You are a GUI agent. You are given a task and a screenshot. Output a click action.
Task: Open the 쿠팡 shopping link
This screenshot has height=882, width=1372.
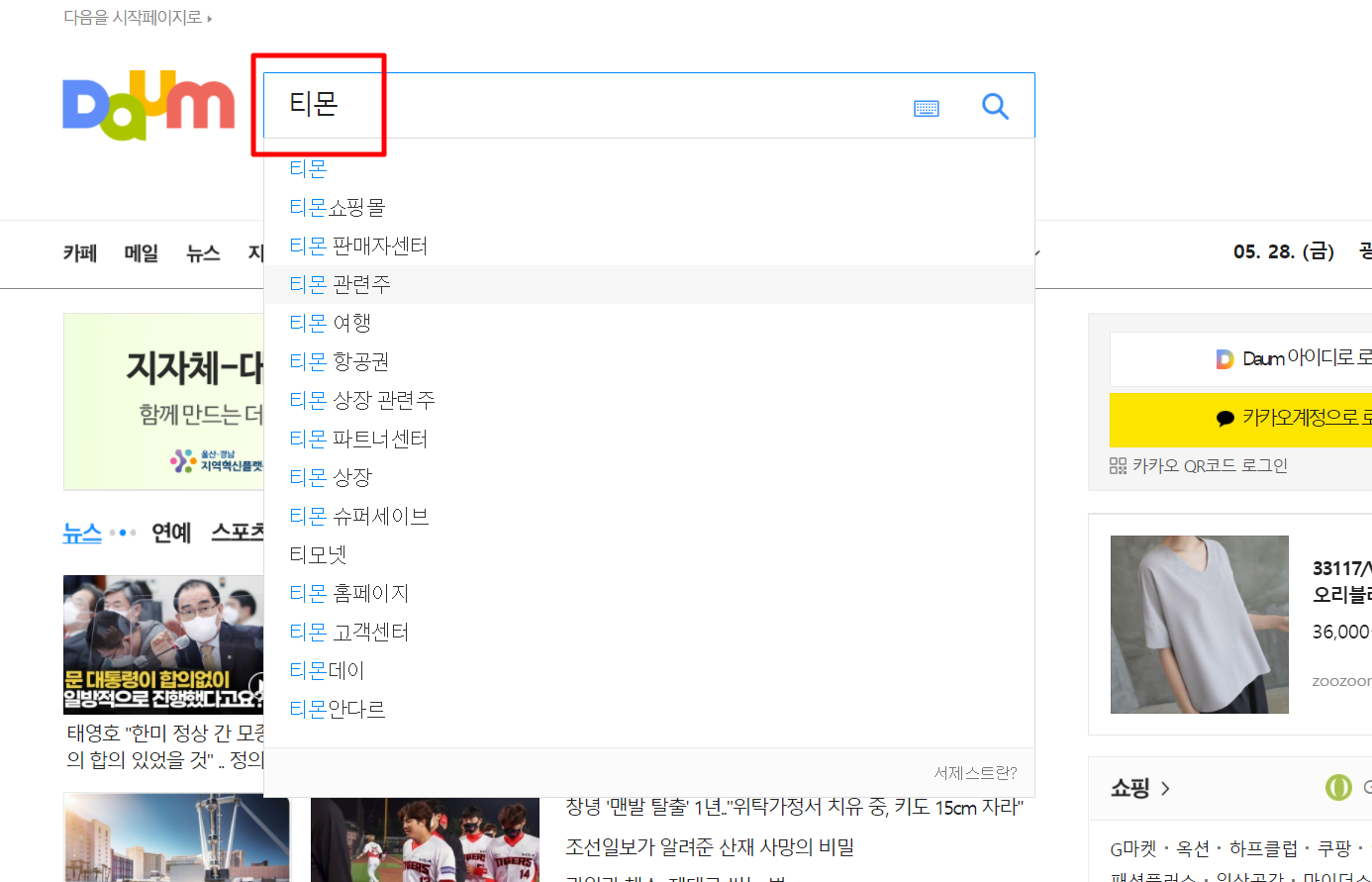1334,849
